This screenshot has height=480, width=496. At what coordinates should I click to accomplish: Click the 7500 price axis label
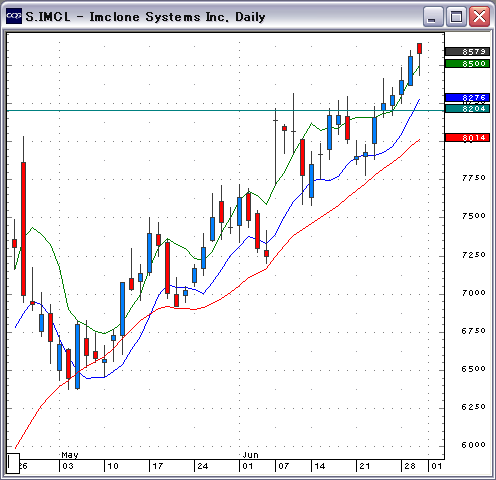pos(474,216)
